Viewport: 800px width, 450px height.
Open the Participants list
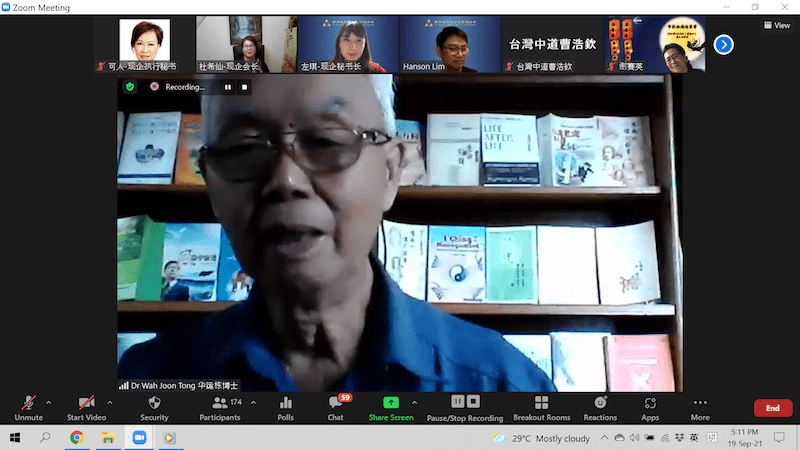[x=219, y=407]
